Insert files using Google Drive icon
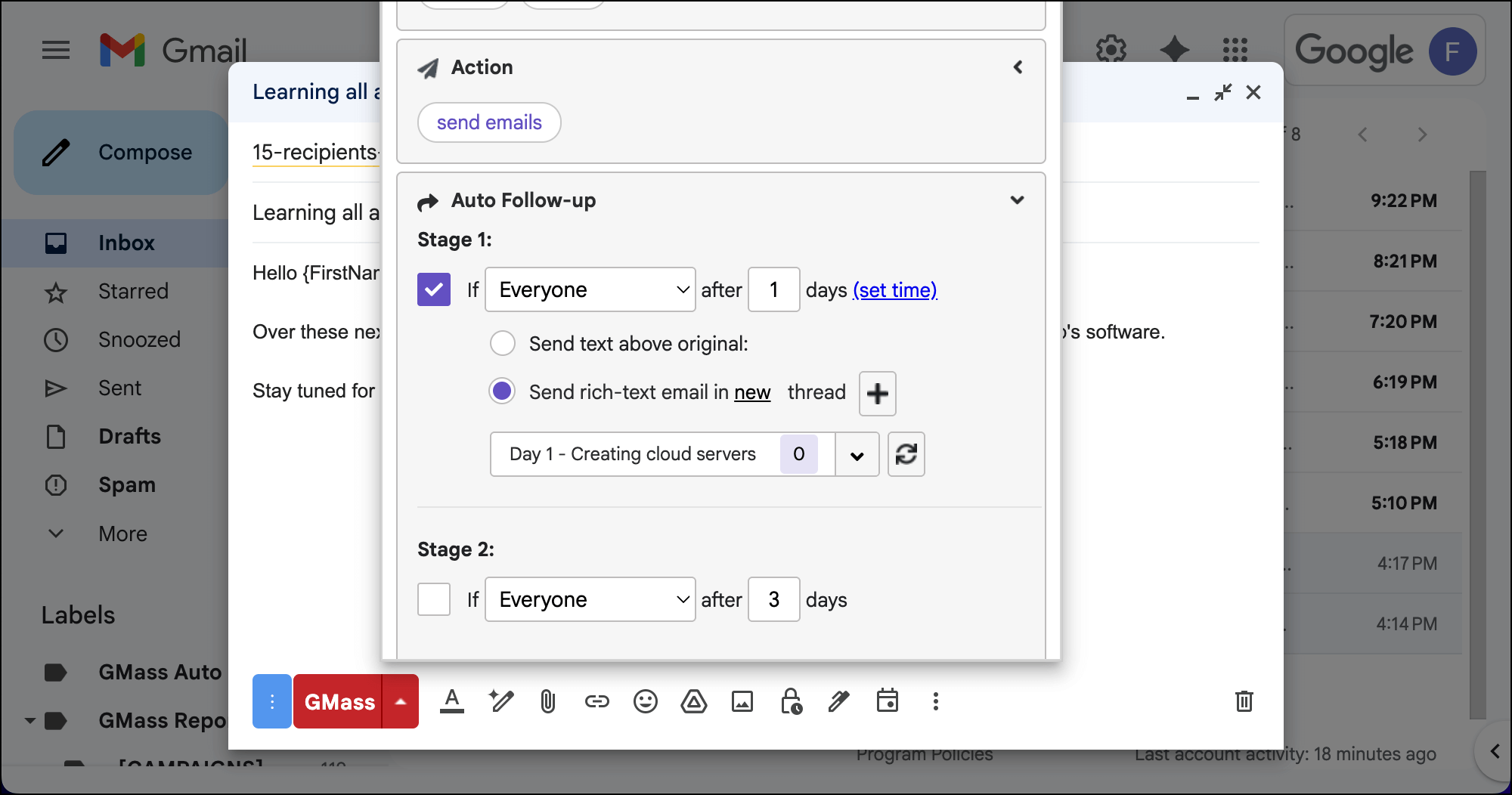The image size is (1512, 795). pos(693,702)
